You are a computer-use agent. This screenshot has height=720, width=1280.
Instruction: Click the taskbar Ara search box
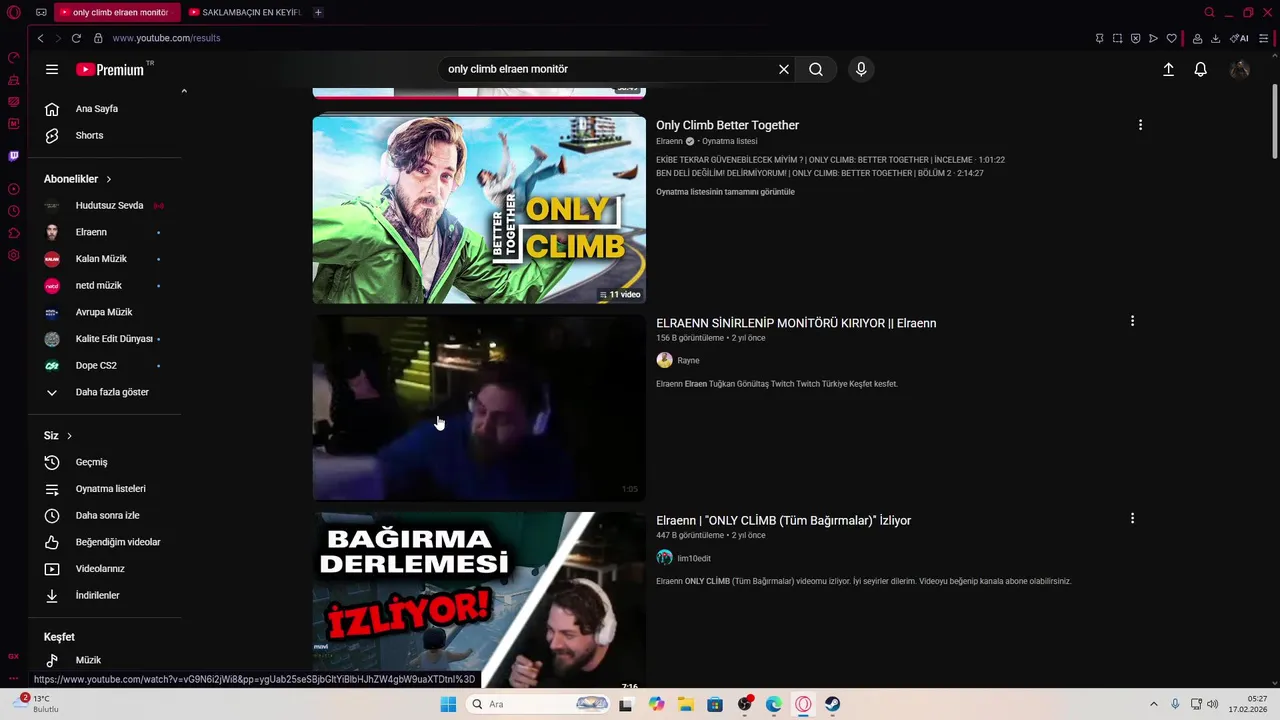coord(537,704)
